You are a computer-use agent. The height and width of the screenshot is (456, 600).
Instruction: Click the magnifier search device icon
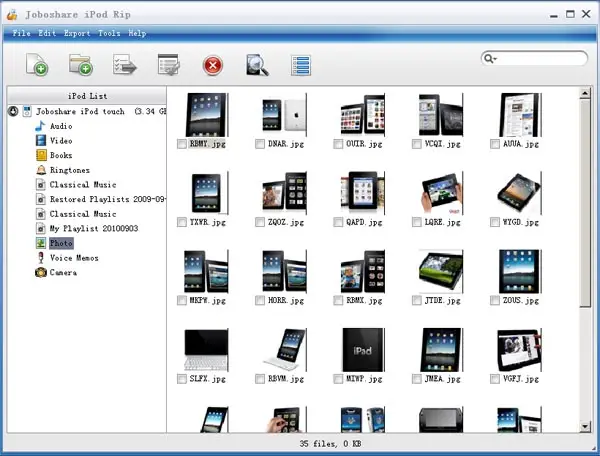tap(257, 65)
